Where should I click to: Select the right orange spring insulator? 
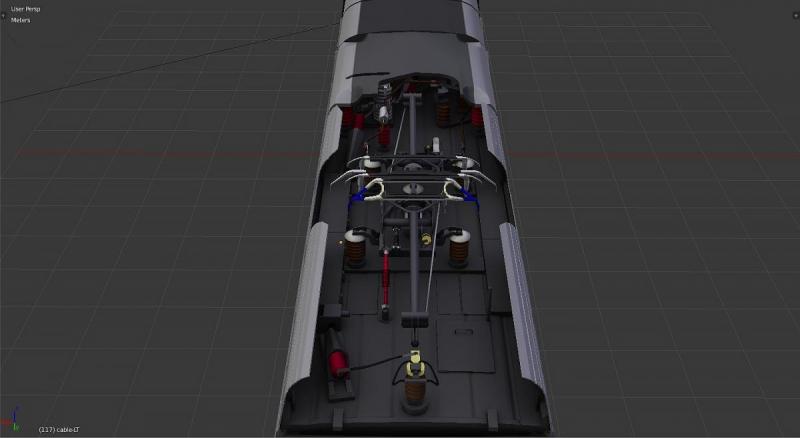[x=459, y=249]
